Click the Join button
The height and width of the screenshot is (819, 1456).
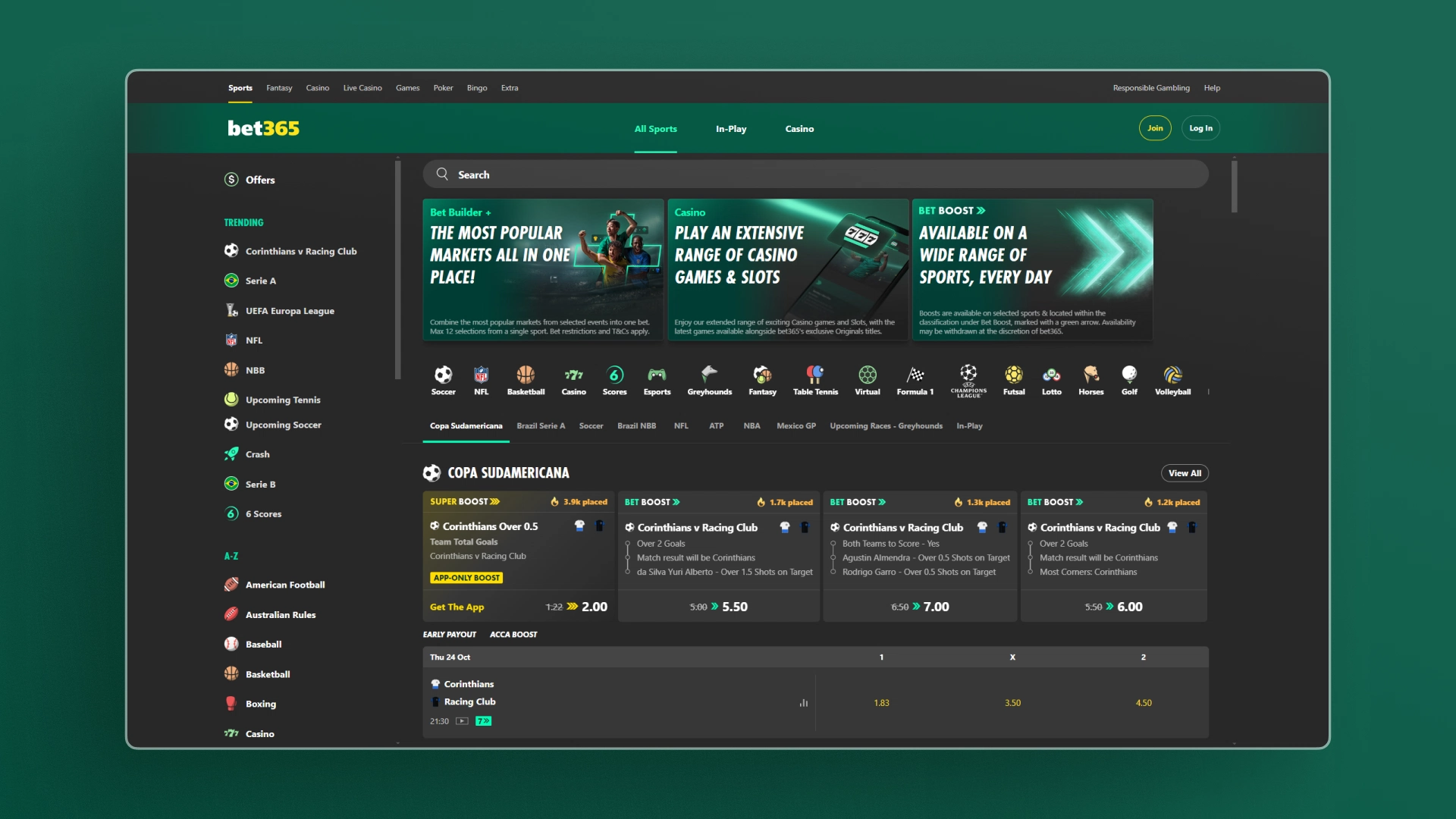1155,128
